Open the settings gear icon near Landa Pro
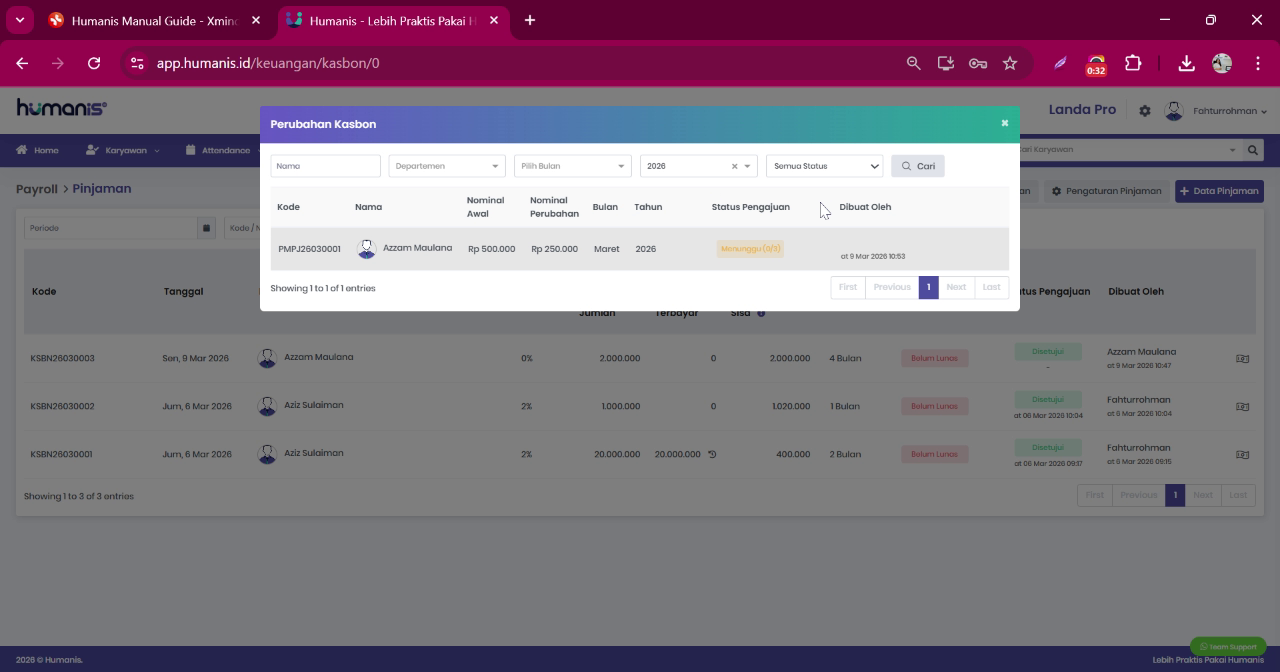The image size is (1280, 672). pos(1145,111)
